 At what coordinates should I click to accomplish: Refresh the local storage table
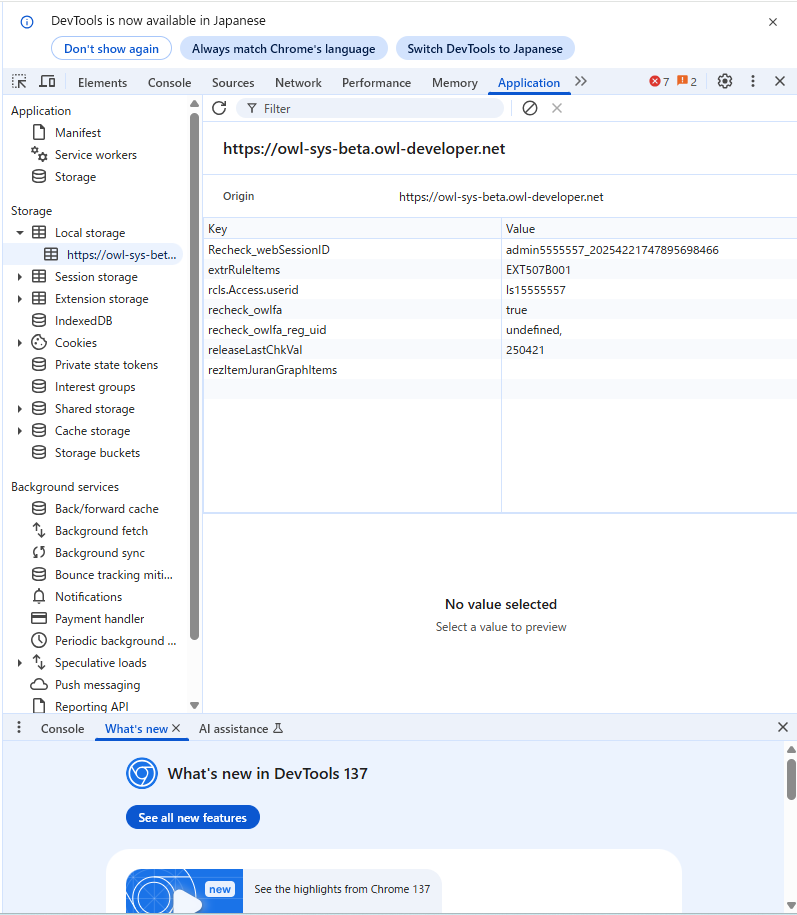pyautogui.click(x=219, y=109)
